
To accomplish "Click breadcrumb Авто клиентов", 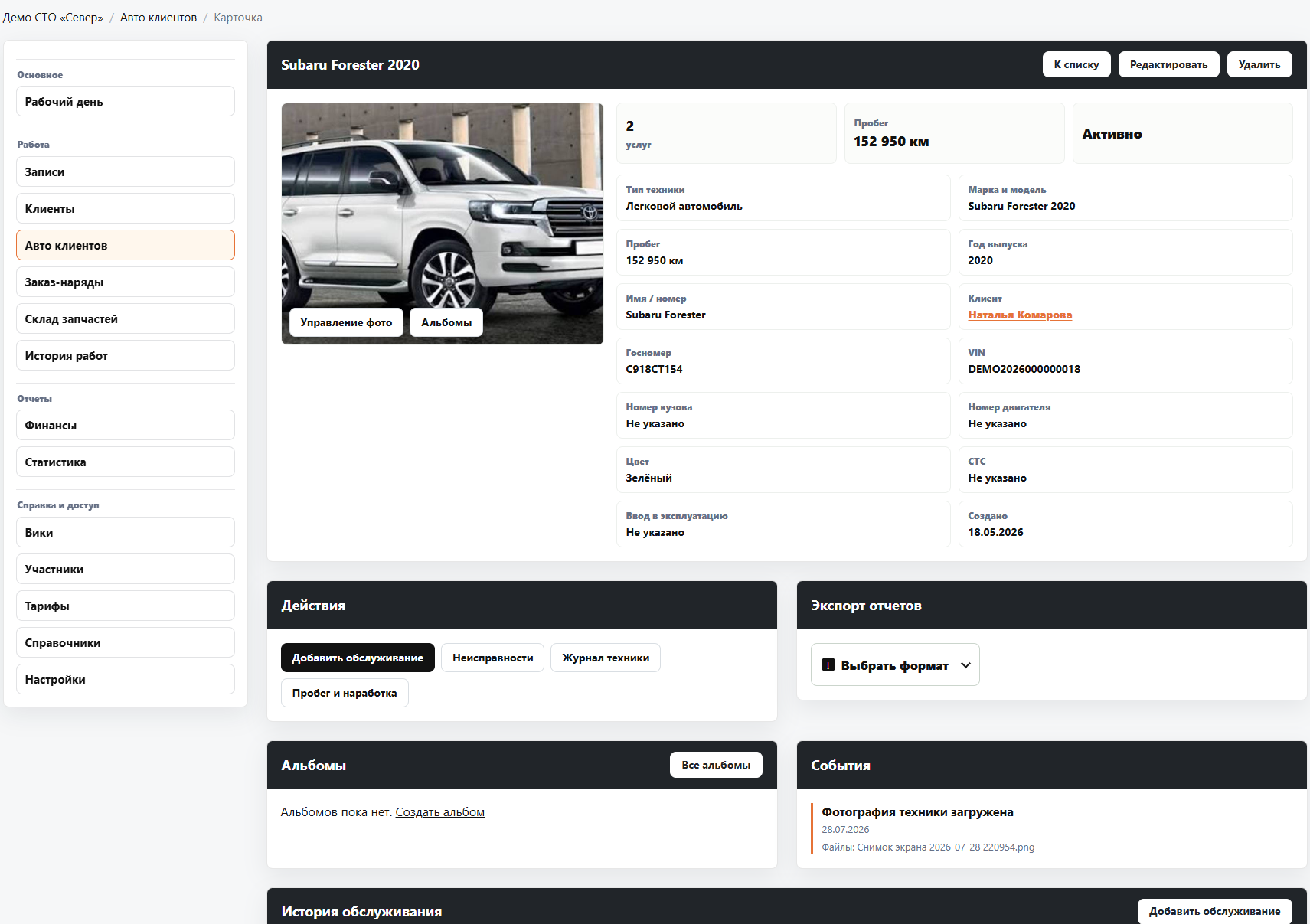I will [x=158, y=18].
